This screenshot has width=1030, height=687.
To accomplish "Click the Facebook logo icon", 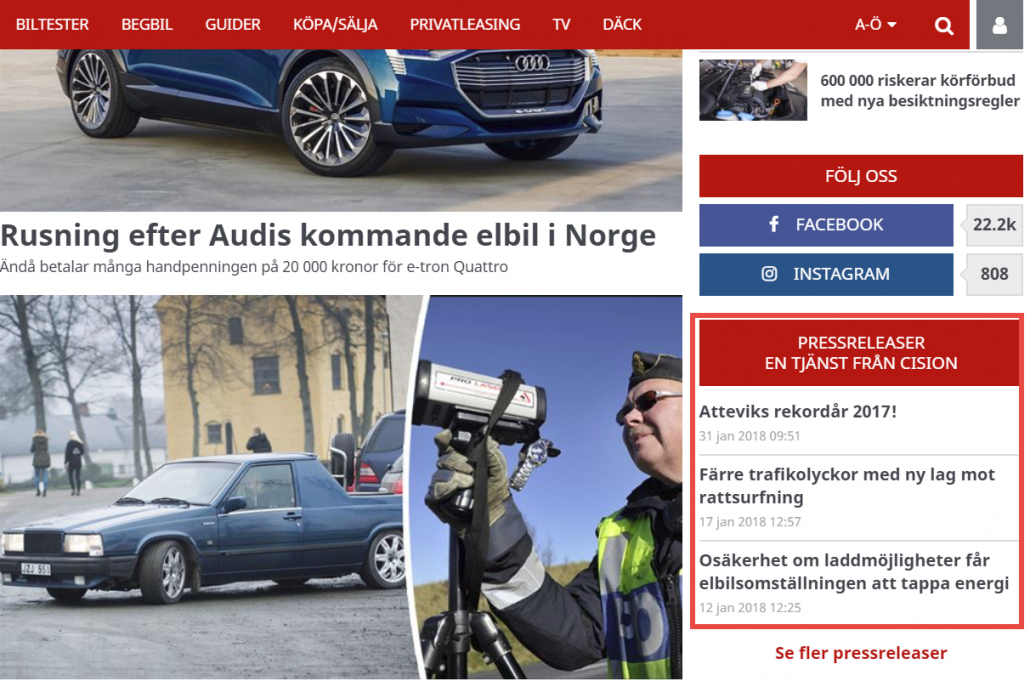I will point(774,225).
